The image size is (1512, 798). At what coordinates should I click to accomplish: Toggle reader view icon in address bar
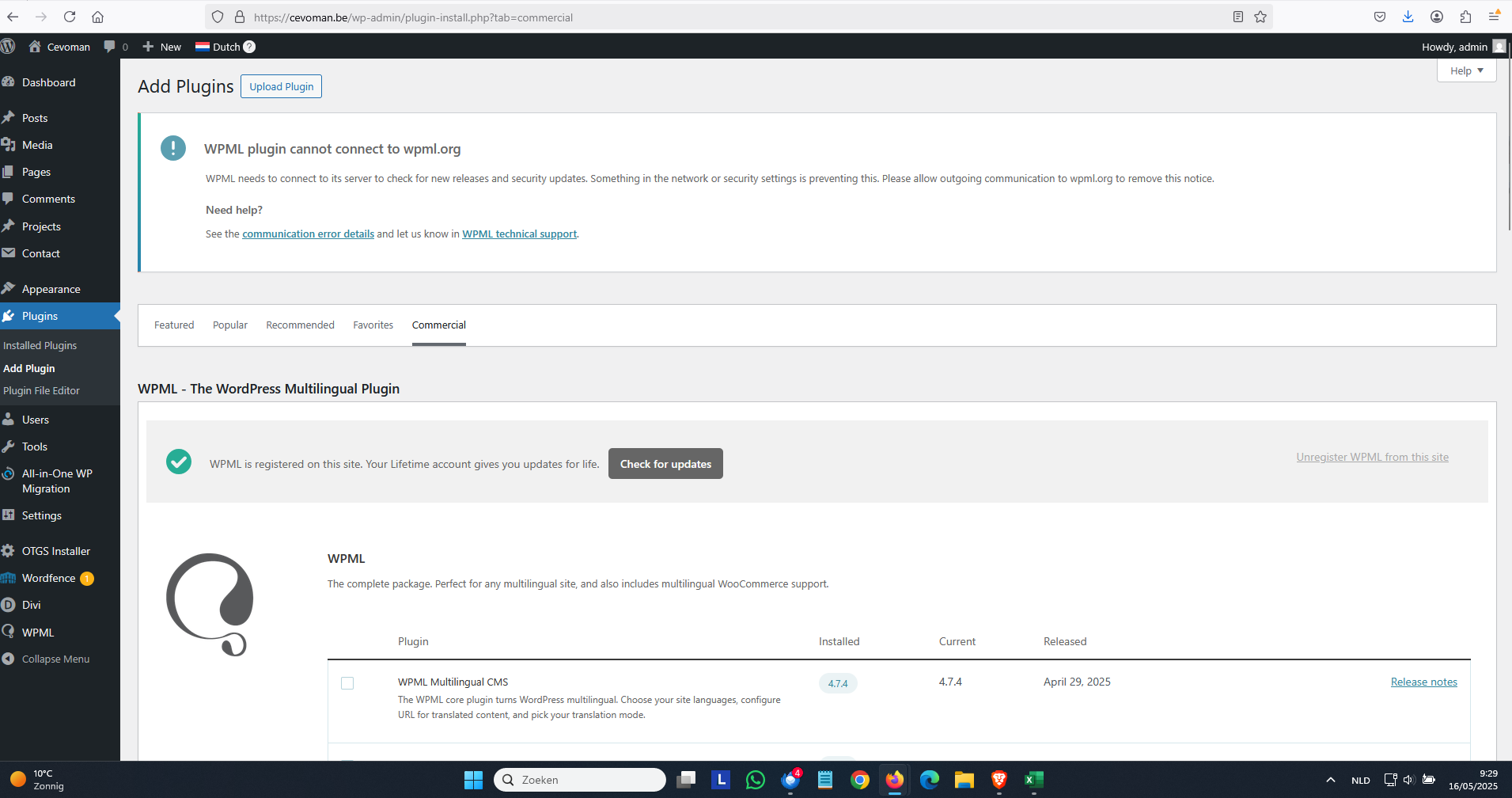tap(1238, 17)
